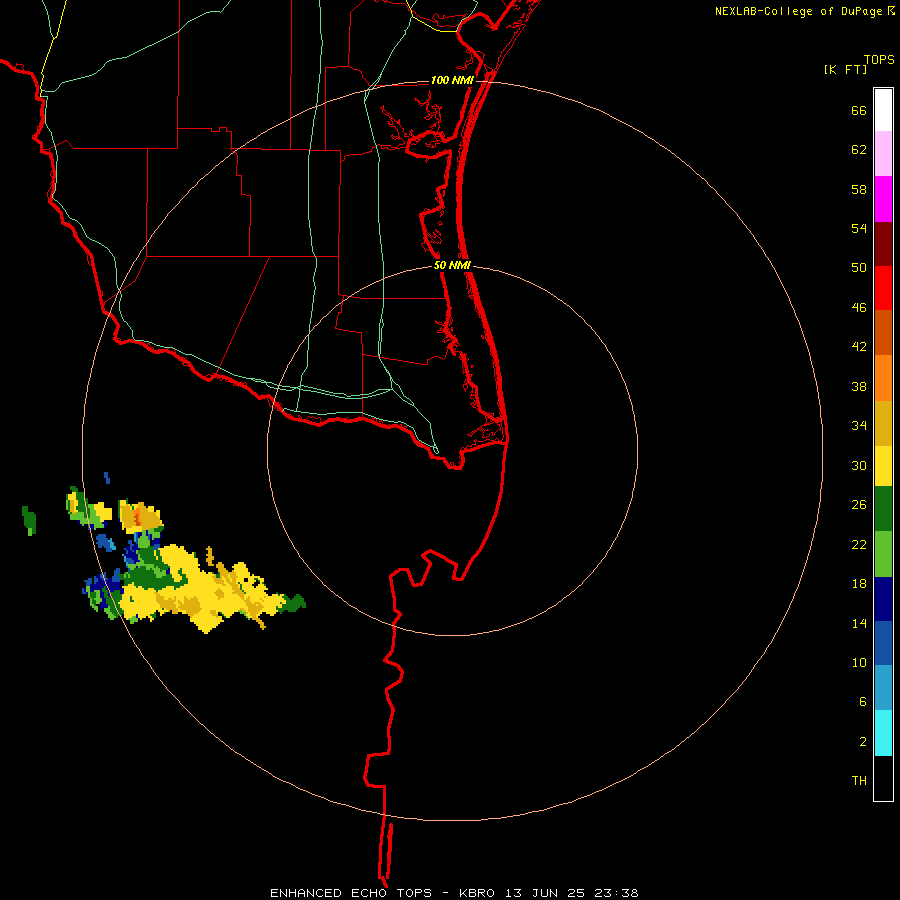Click the '2' legend value label
Image resolution: width=900 pixels, height=900 pixels.
tap(863, 742)
